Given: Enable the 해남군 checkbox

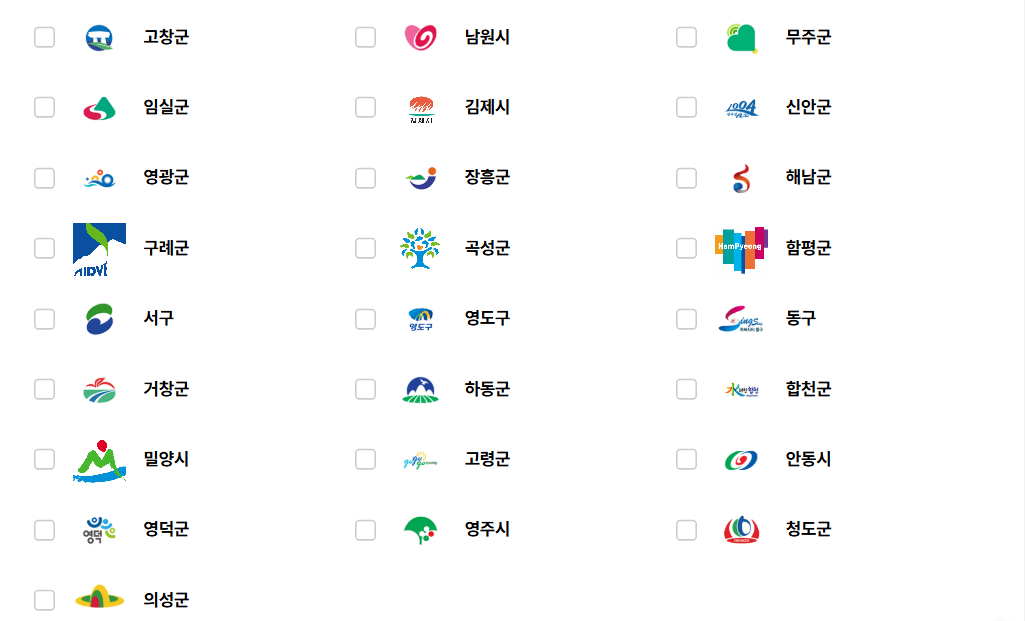Looking at the screenshot, I should (x=687, y=178).
